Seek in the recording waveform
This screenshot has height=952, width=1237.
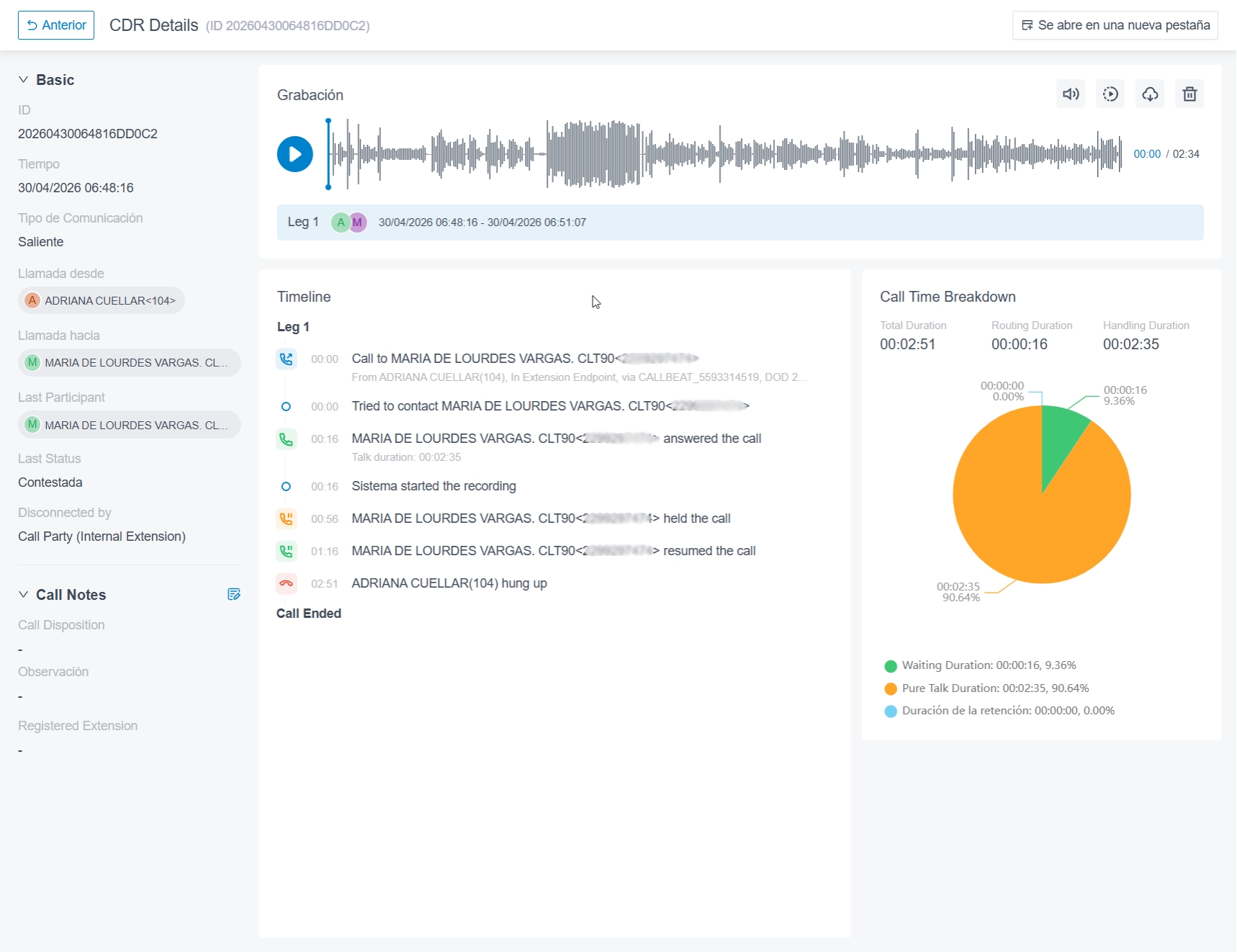(x=724, y=154)
